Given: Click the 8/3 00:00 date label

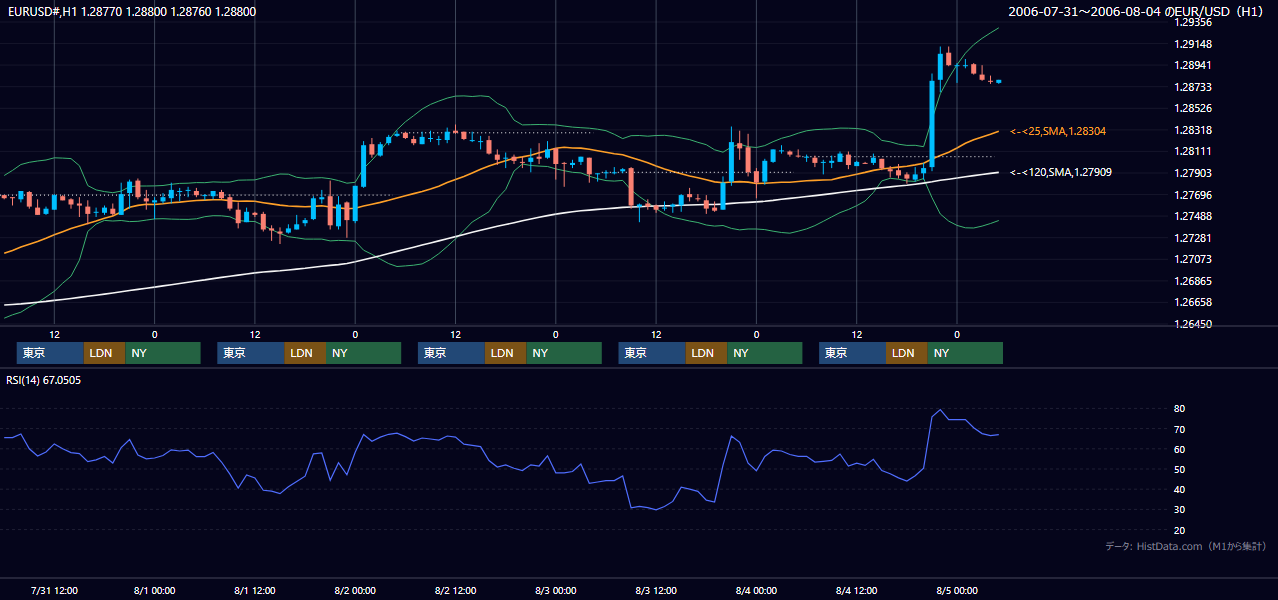Looking at the screenshot, I should [x=555, y=590].
